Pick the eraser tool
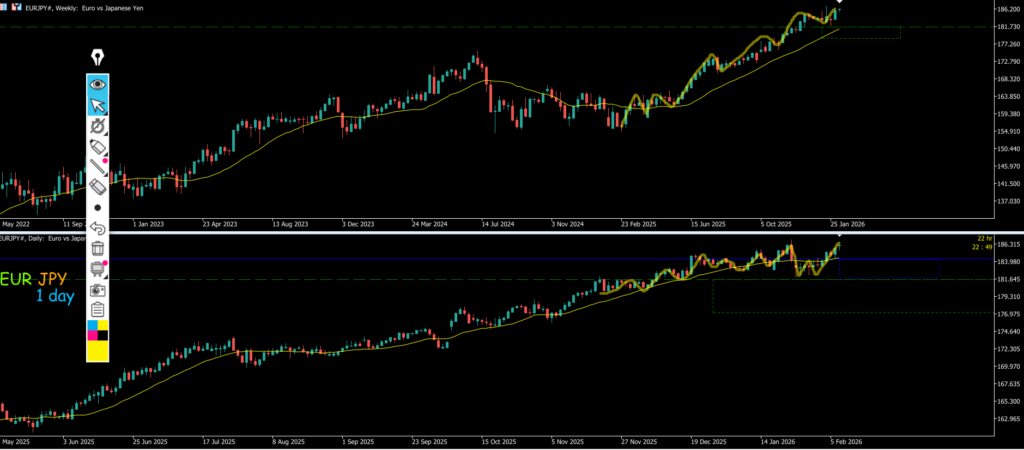 (x=99, y=187)
